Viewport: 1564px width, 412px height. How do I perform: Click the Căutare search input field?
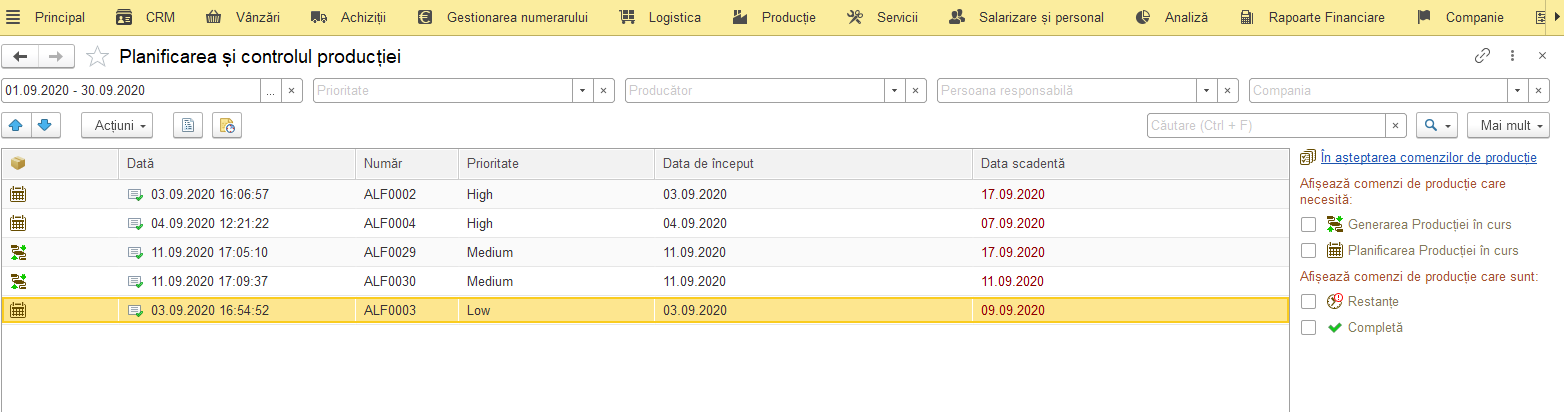pyautogui.click(x=1266, y=126)
